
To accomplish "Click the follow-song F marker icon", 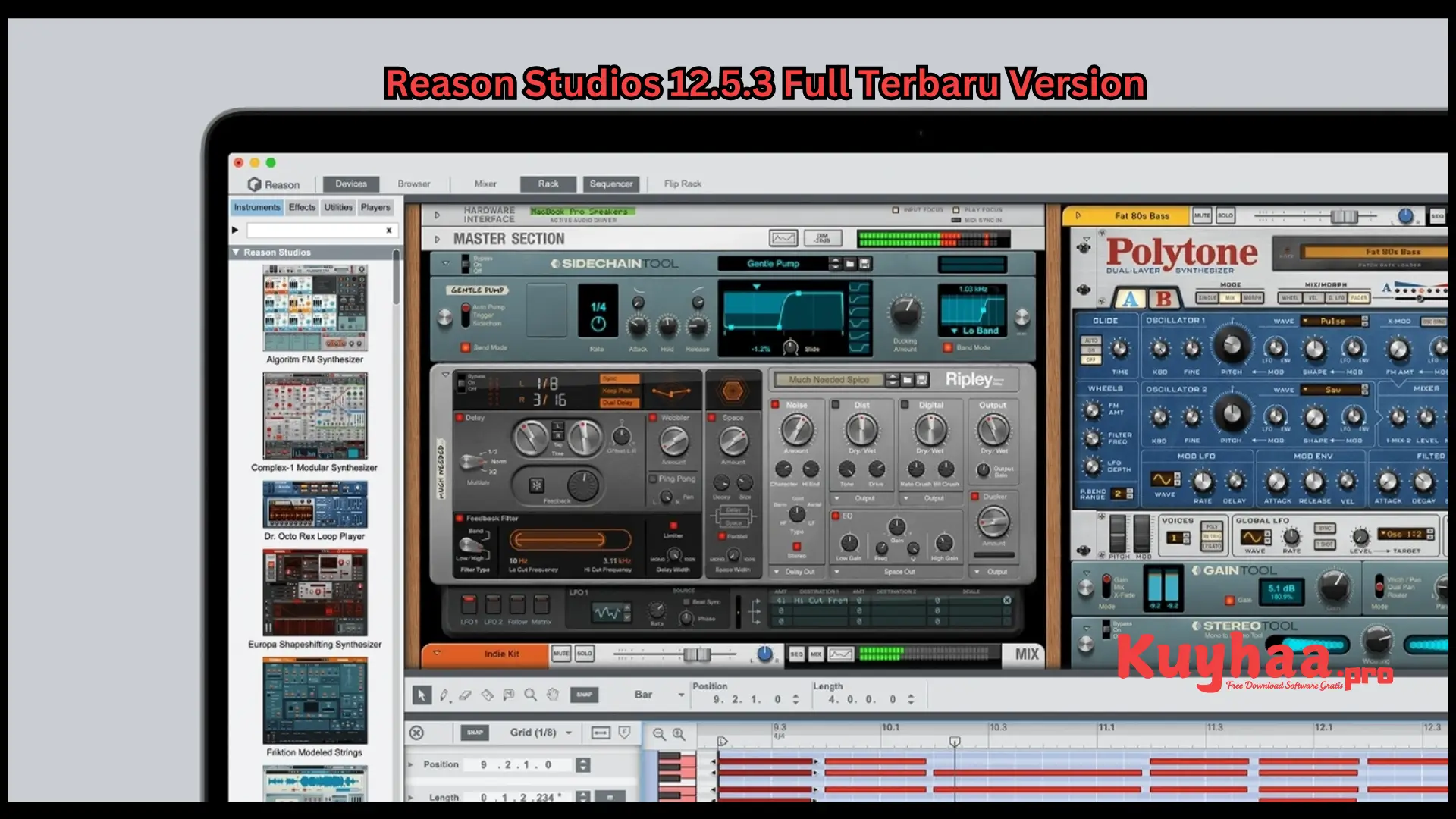I will pos(624,733).
